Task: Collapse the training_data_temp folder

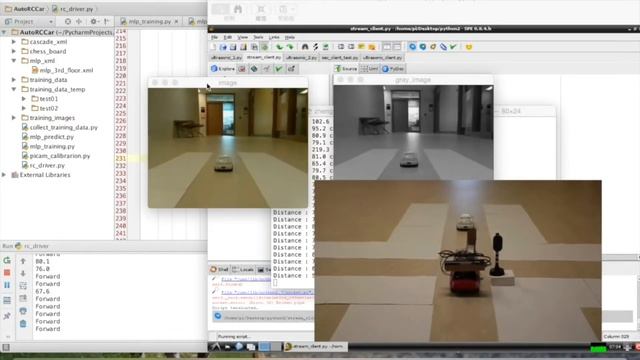Action: (x=14, y=89)
